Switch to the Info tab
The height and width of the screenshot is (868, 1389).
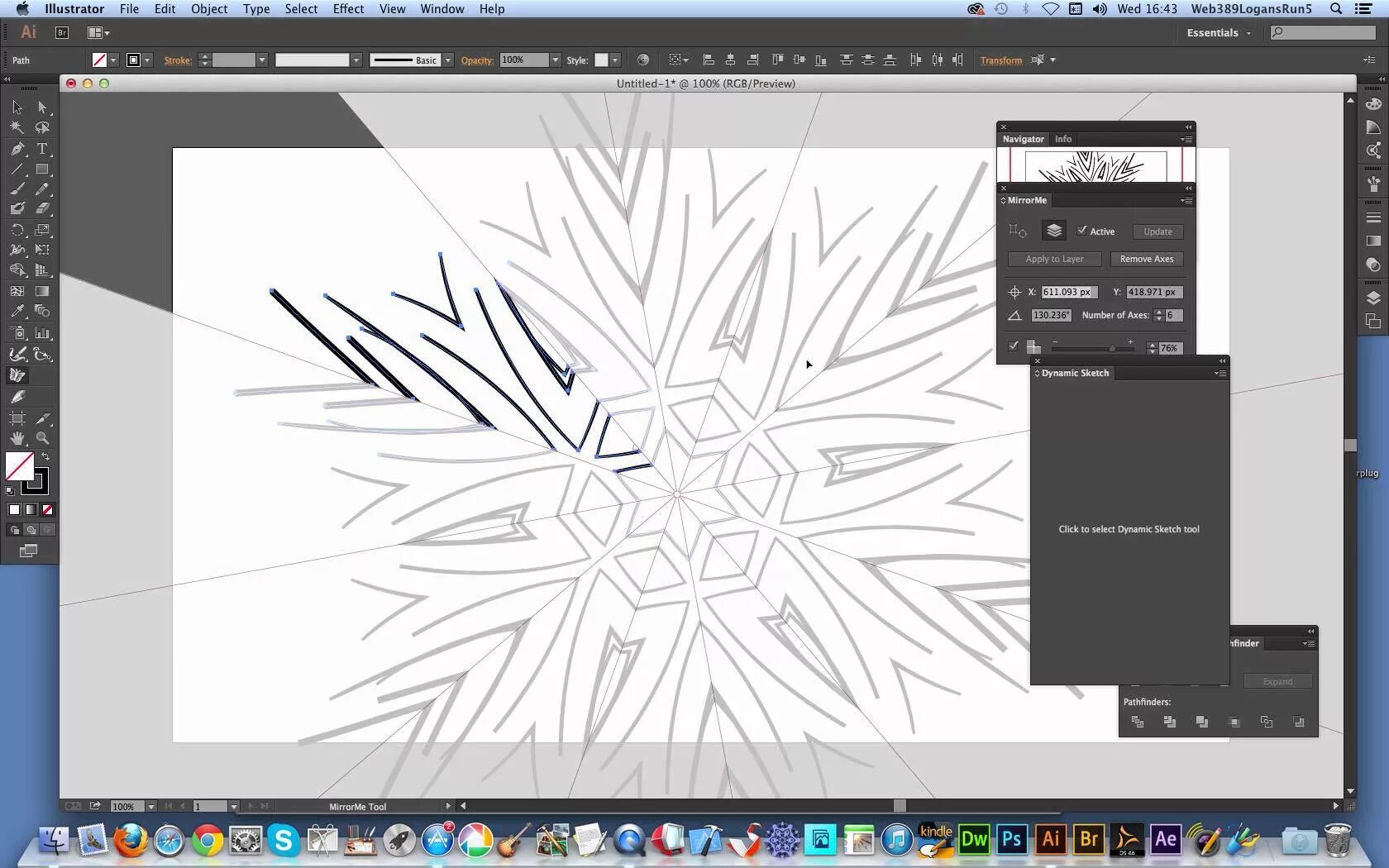point(1063,139)
